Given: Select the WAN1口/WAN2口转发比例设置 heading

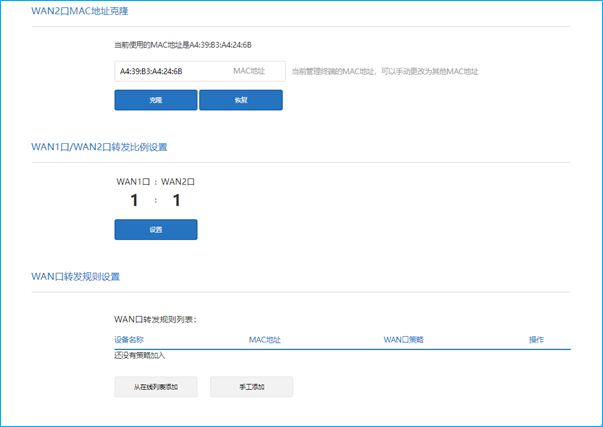Looking at the screenshot, I should pos(99,147).
